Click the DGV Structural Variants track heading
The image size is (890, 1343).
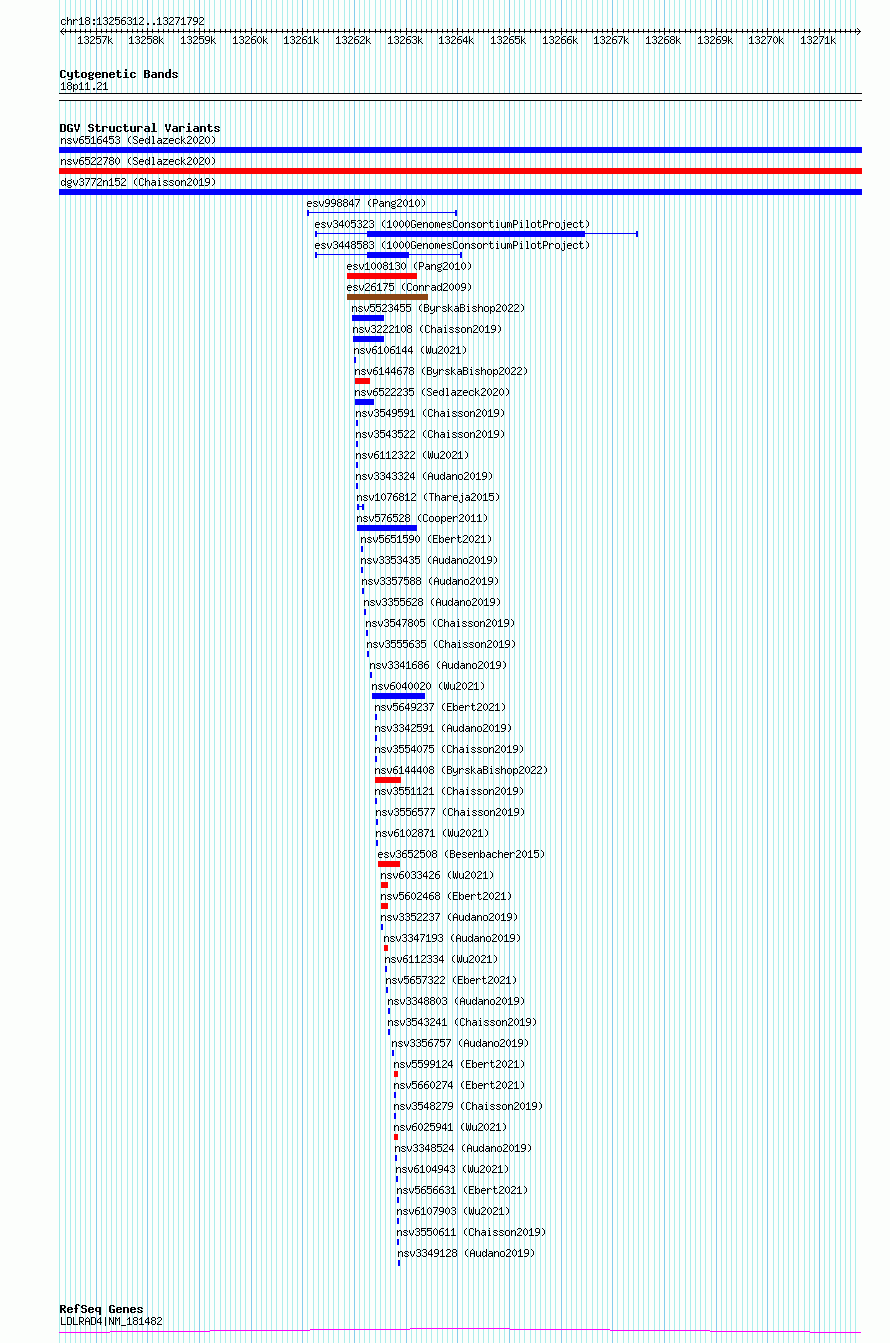(140, 128)
